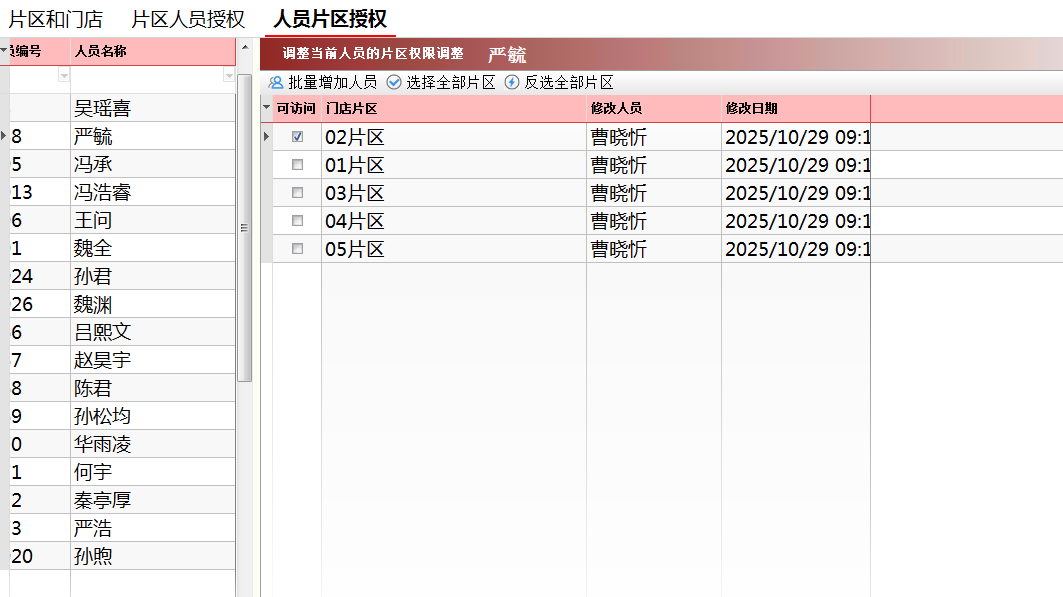Click the select all districts checkmark icon
The image size is (1063, 597).
point(394,83)
